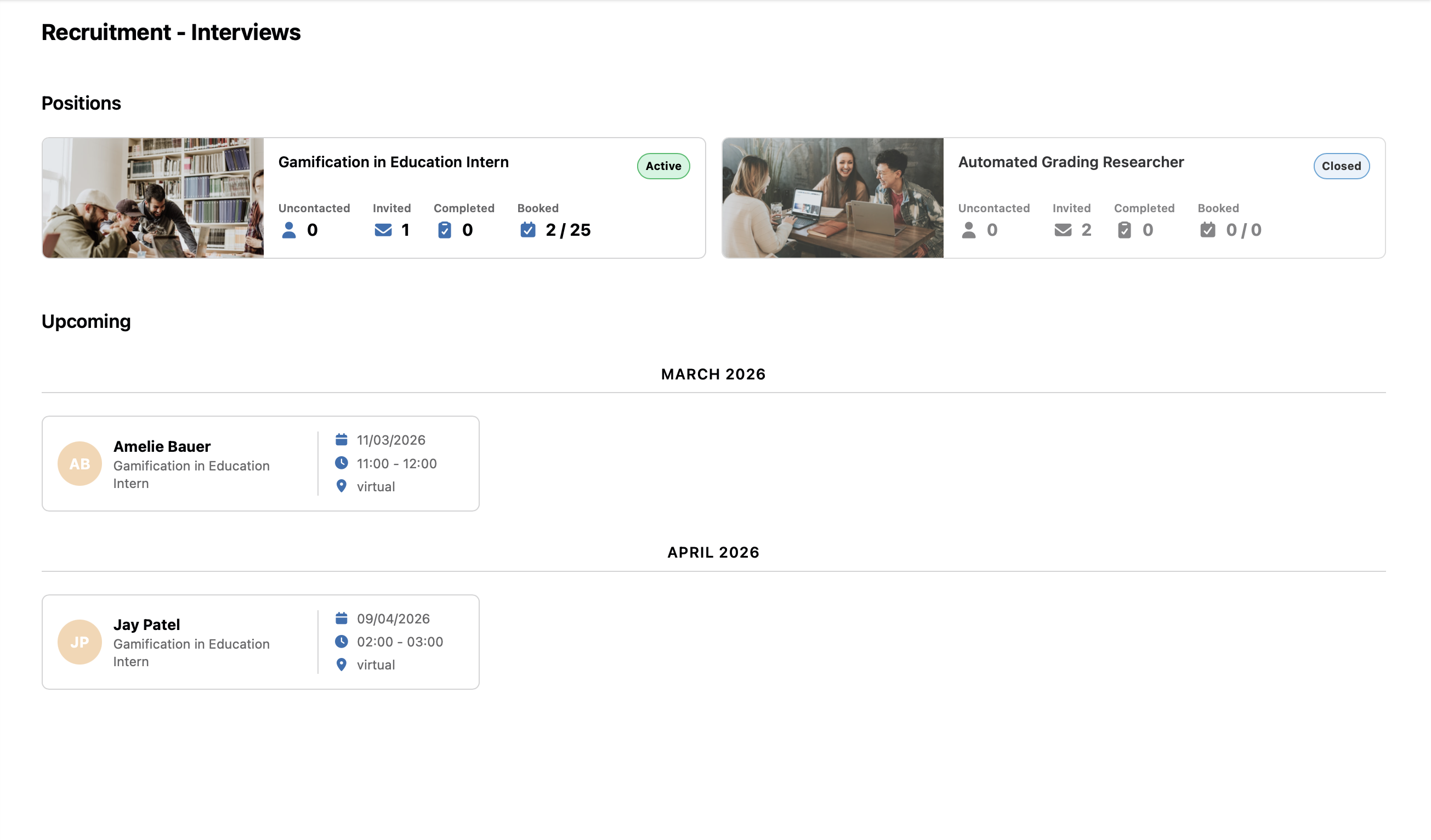This screenshot has height=840, width=1431.
Task: Click the Booked icon showing 0 / 0 on the Researcher card
Action: [1206, 231]
